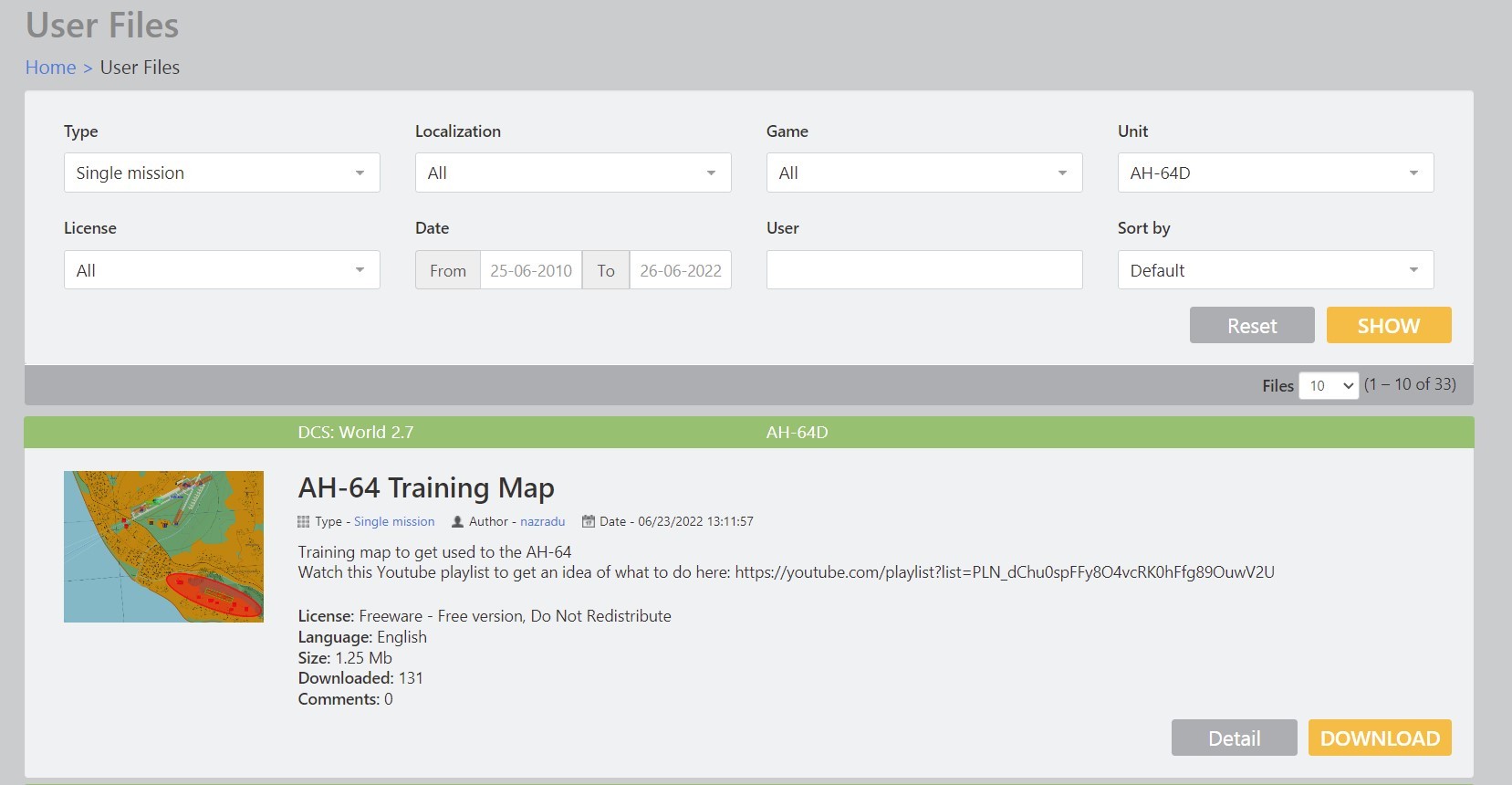Open Detail for AH-64 Training Map
The image size is (1512, 785).
(1235, 738)
